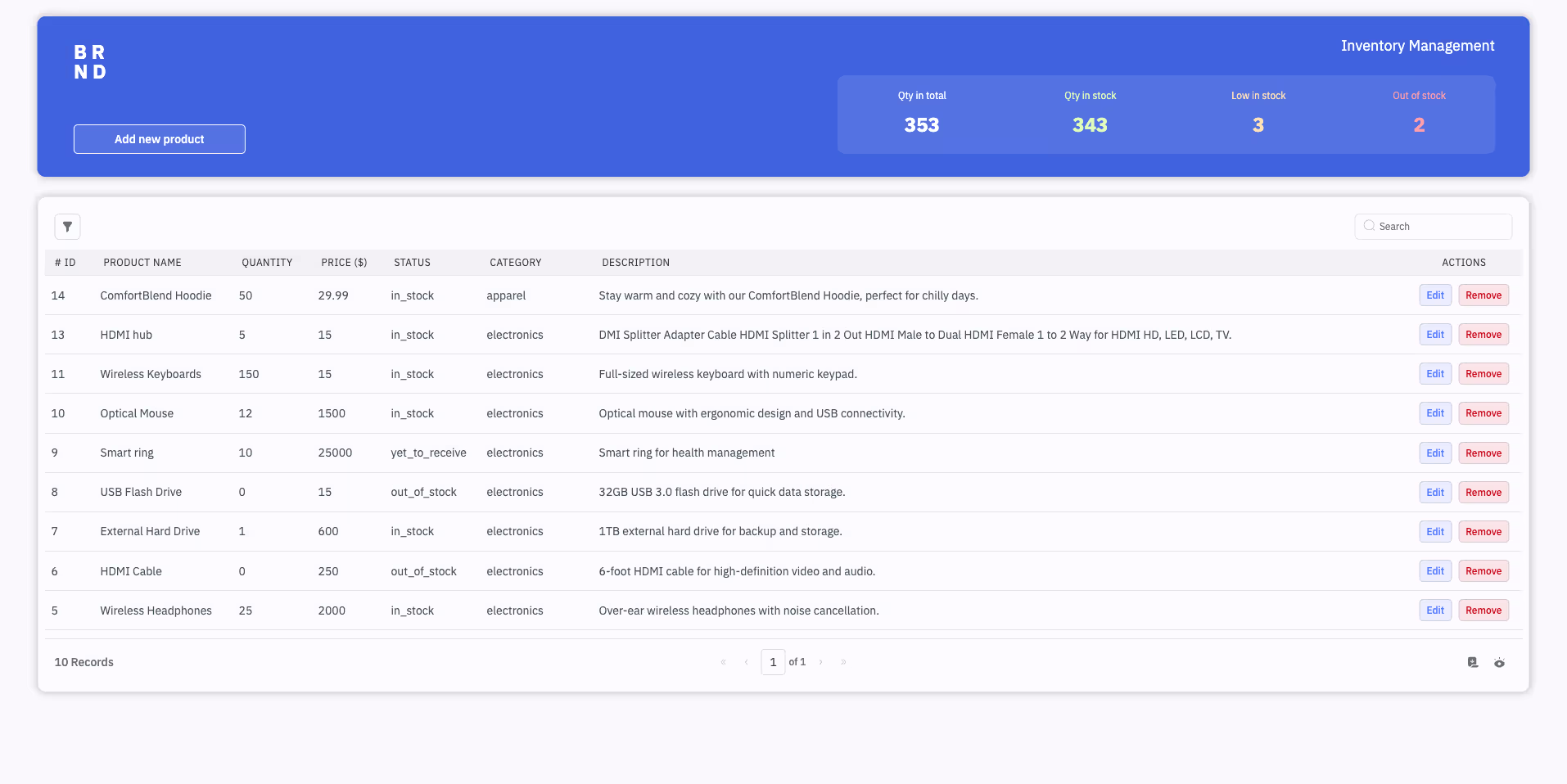The height and width of the screenshot is (784, 1567).
Task: Click the quantity 150 cell
Action: click(249, 374)
